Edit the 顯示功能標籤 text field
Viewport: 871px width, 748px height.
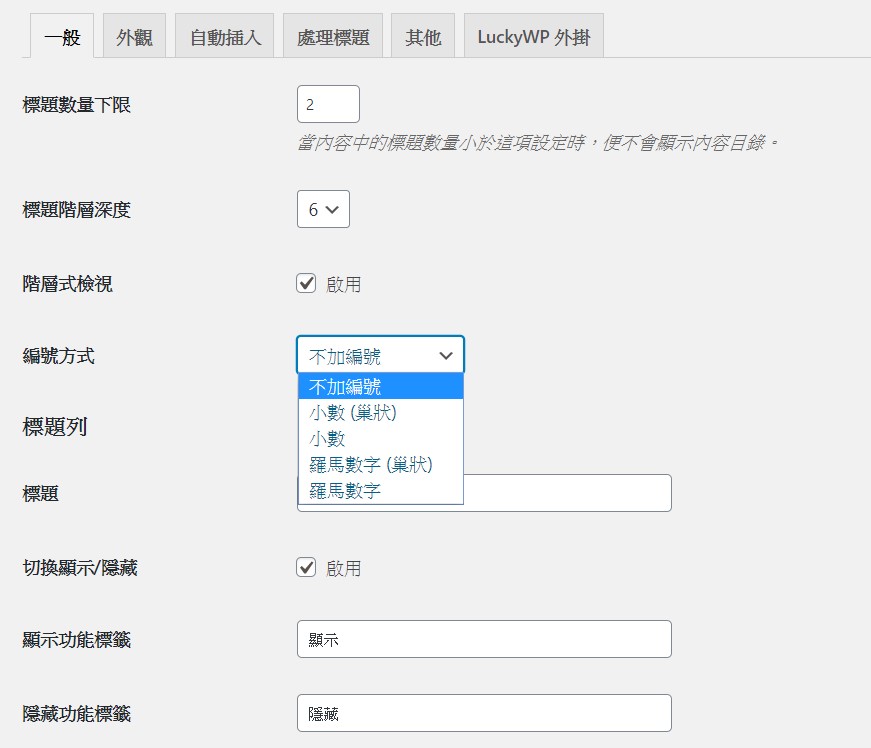pos(484,639)
